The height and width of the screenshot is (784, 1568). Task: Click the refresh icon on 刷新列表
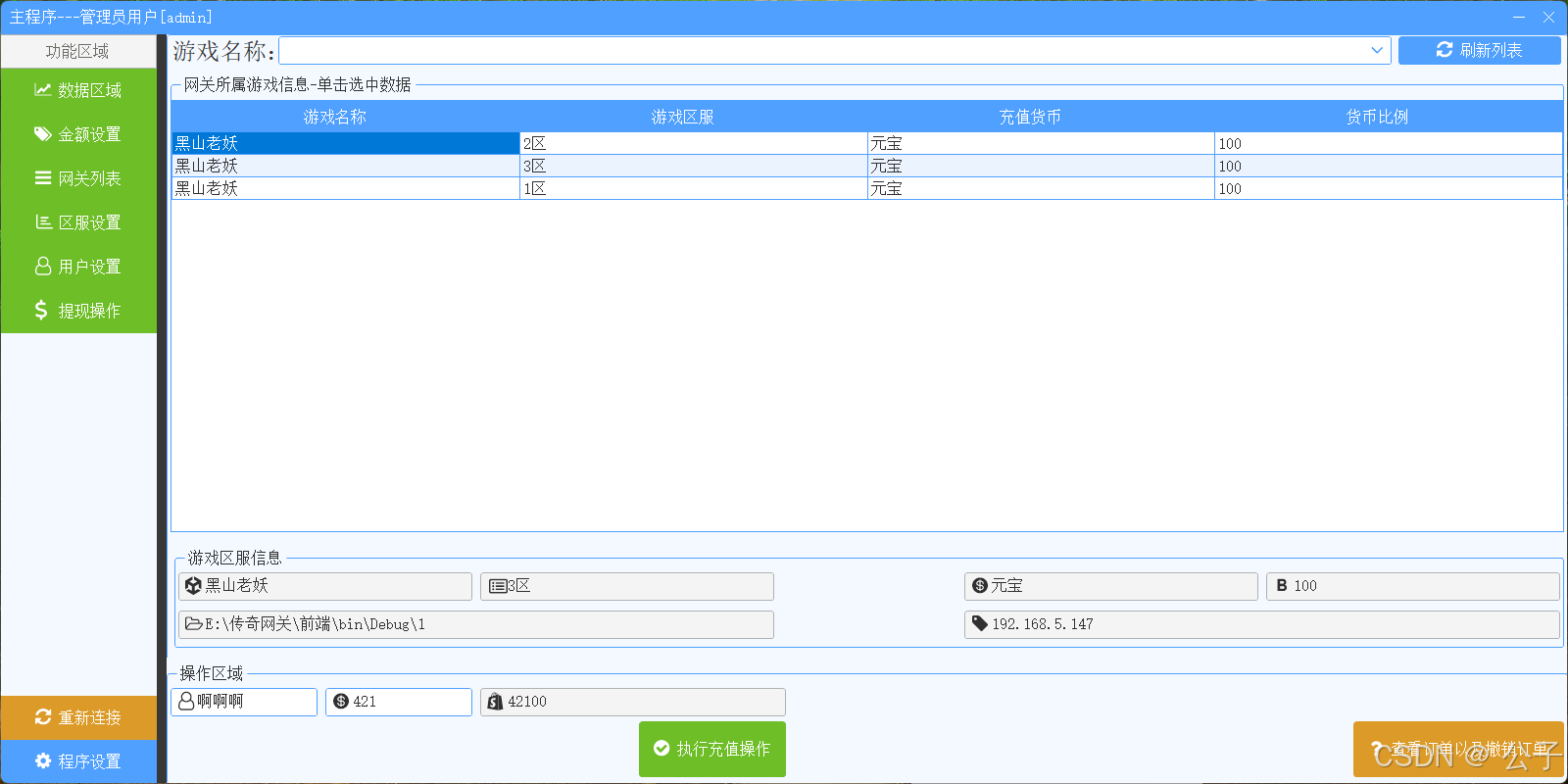click(1445, 50)
